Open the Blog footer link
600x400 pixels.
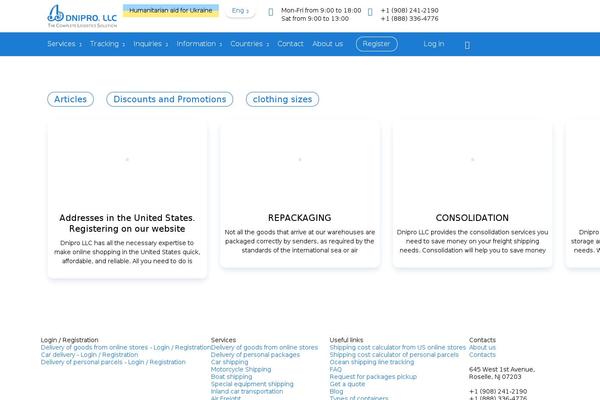(336, 391)
